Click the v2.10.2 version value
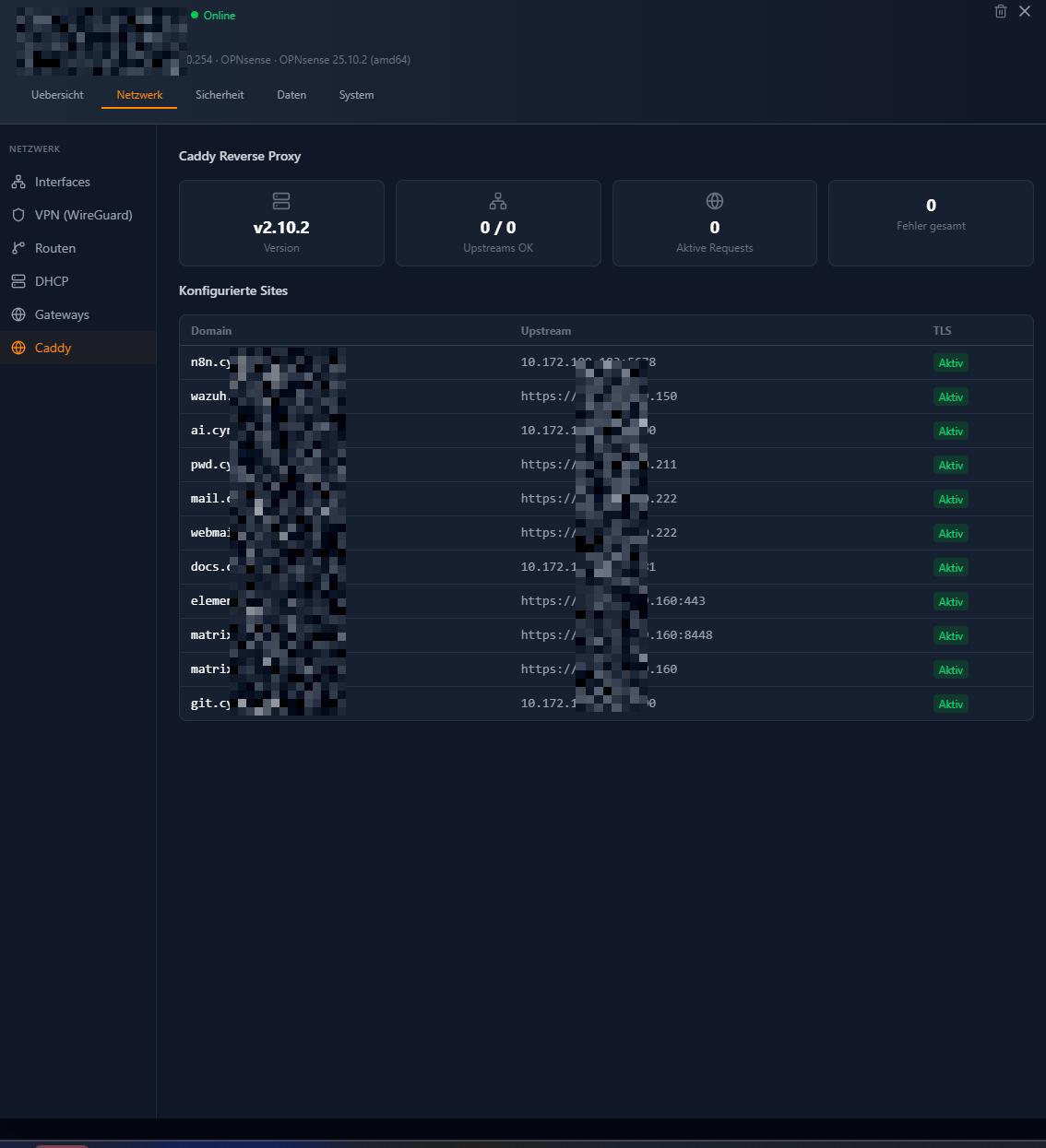Image resolution: width=1046 pixels, height=1148 pixels. (x=281, y=228)
